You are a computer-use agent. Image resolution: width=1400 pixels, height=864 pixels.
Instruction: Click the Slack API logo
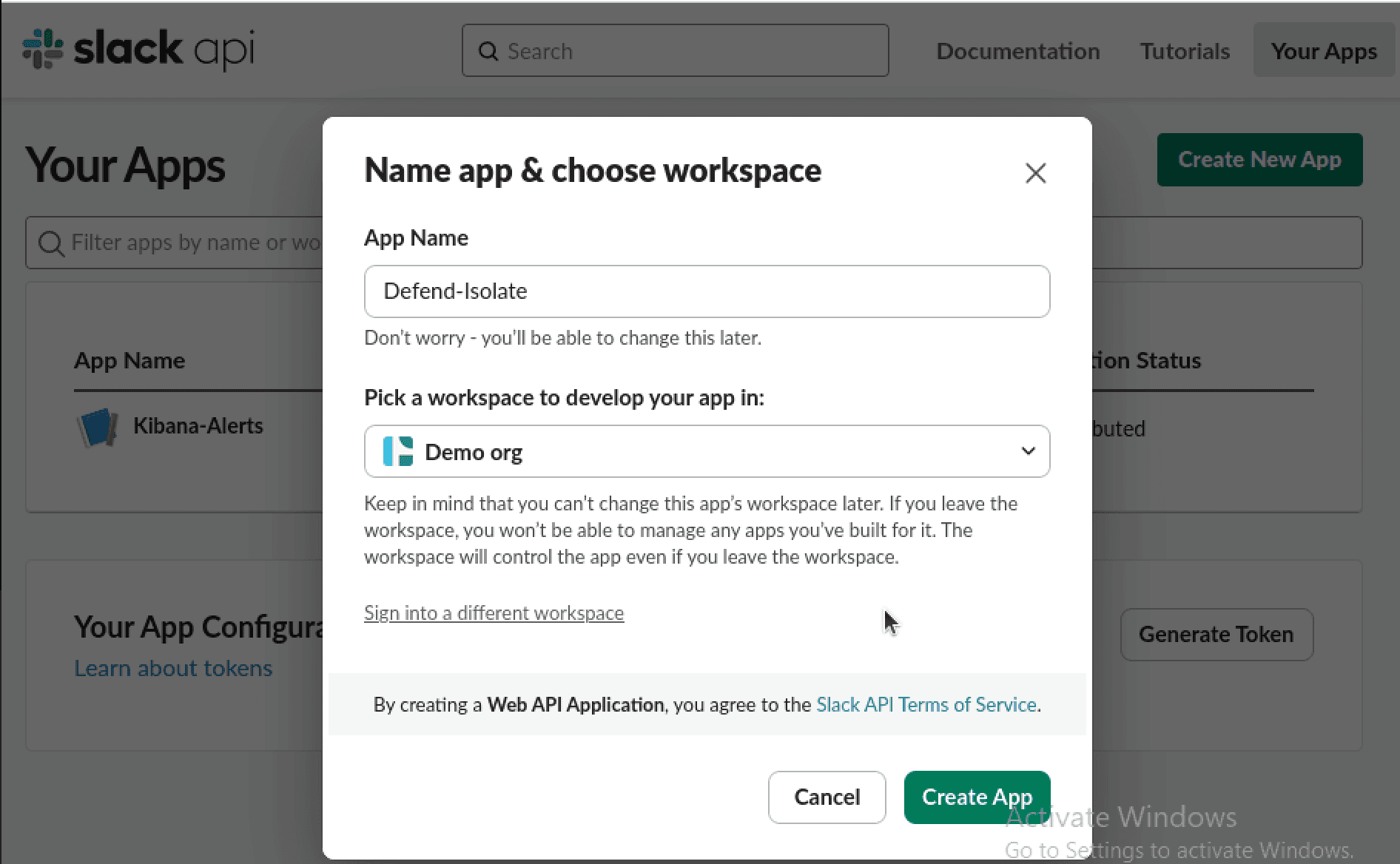point(138,50)
